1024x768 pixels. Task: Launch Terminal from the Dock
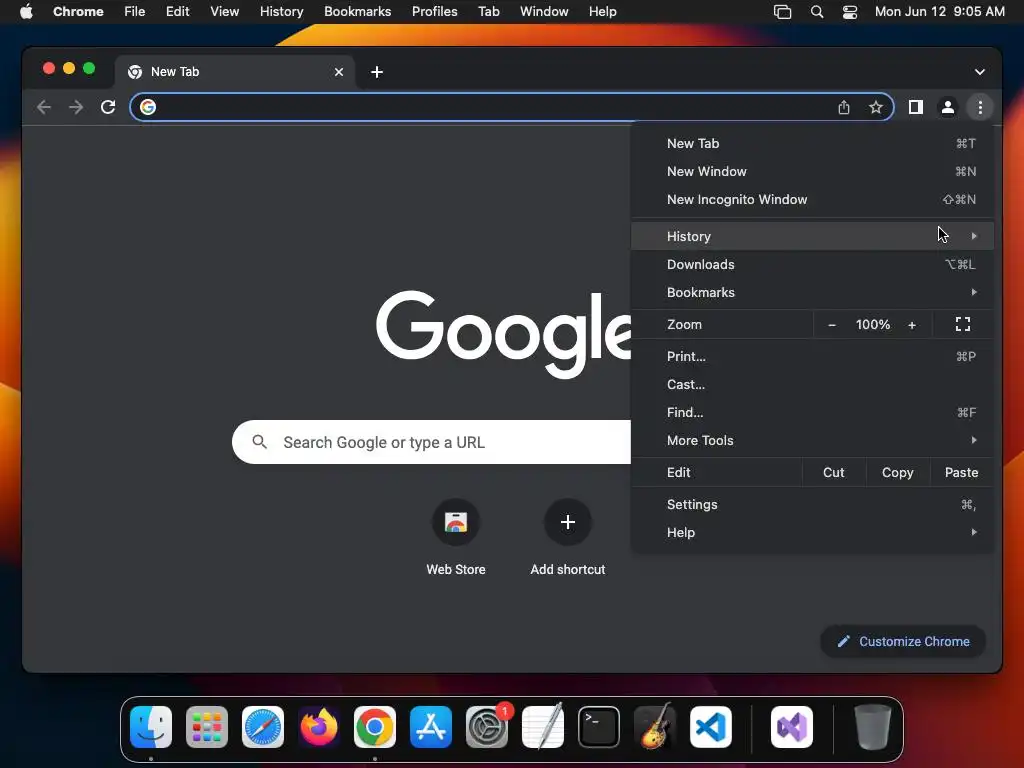[599, 727]
